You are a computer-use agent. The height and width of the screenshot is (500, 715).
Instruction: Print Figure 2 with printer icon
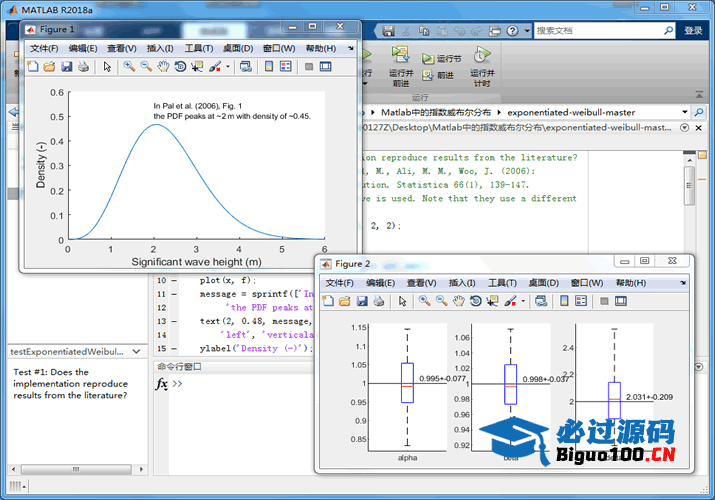click(379, 301)
